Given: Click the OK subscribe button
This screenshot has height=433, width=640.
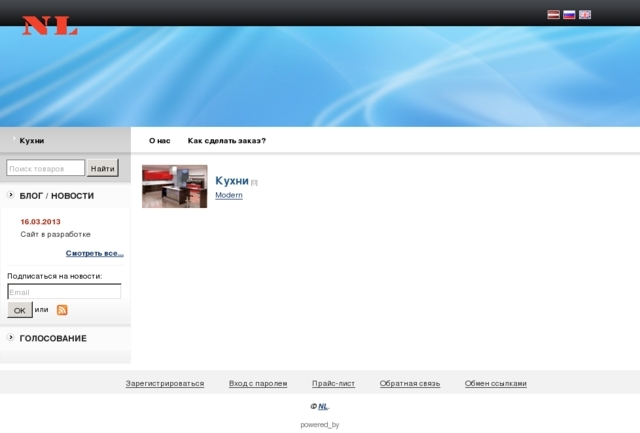Looking at the screenshot, I should 19,311.
